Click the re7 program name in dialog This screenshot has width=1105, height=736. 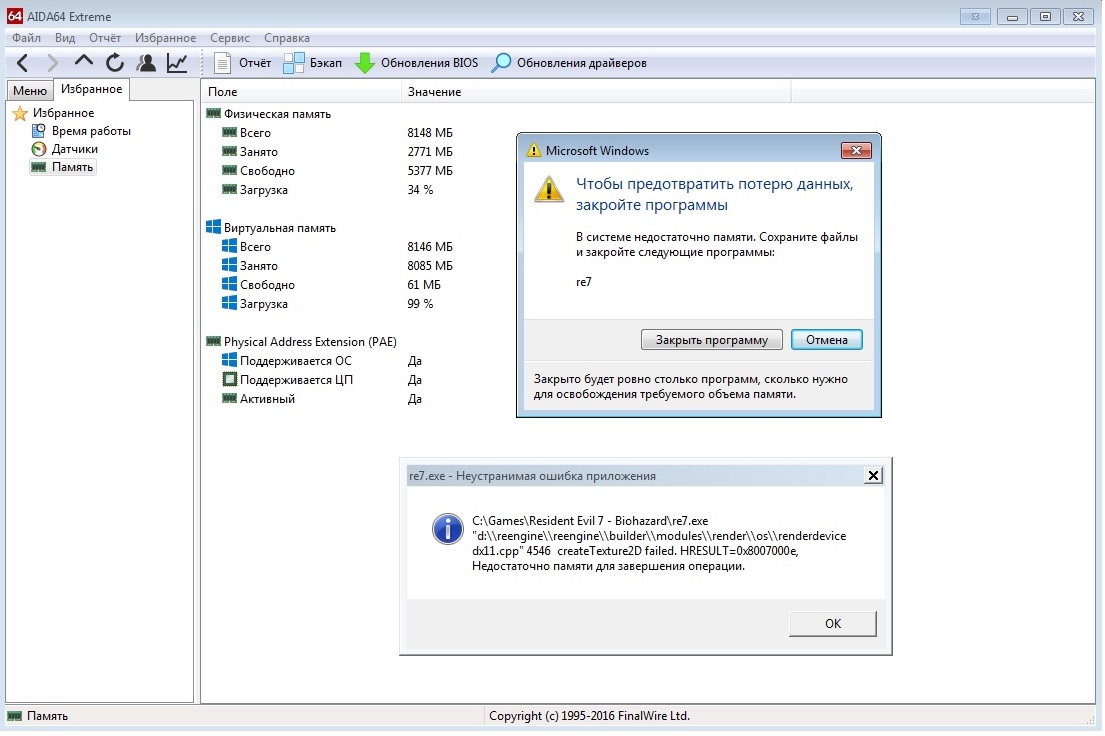(584, 283)
